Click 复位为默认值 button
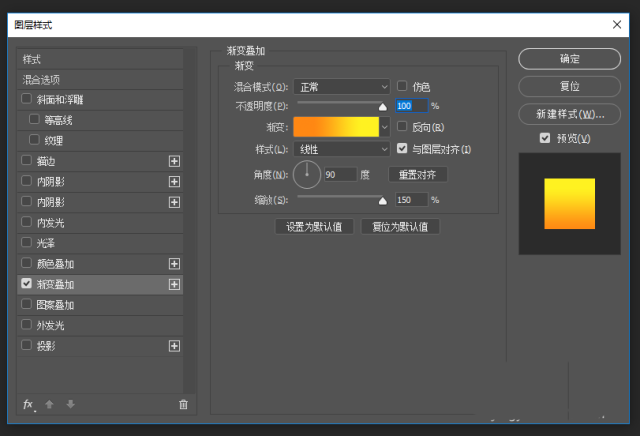The height and width of the screenshot is (436, 640). 400,227
